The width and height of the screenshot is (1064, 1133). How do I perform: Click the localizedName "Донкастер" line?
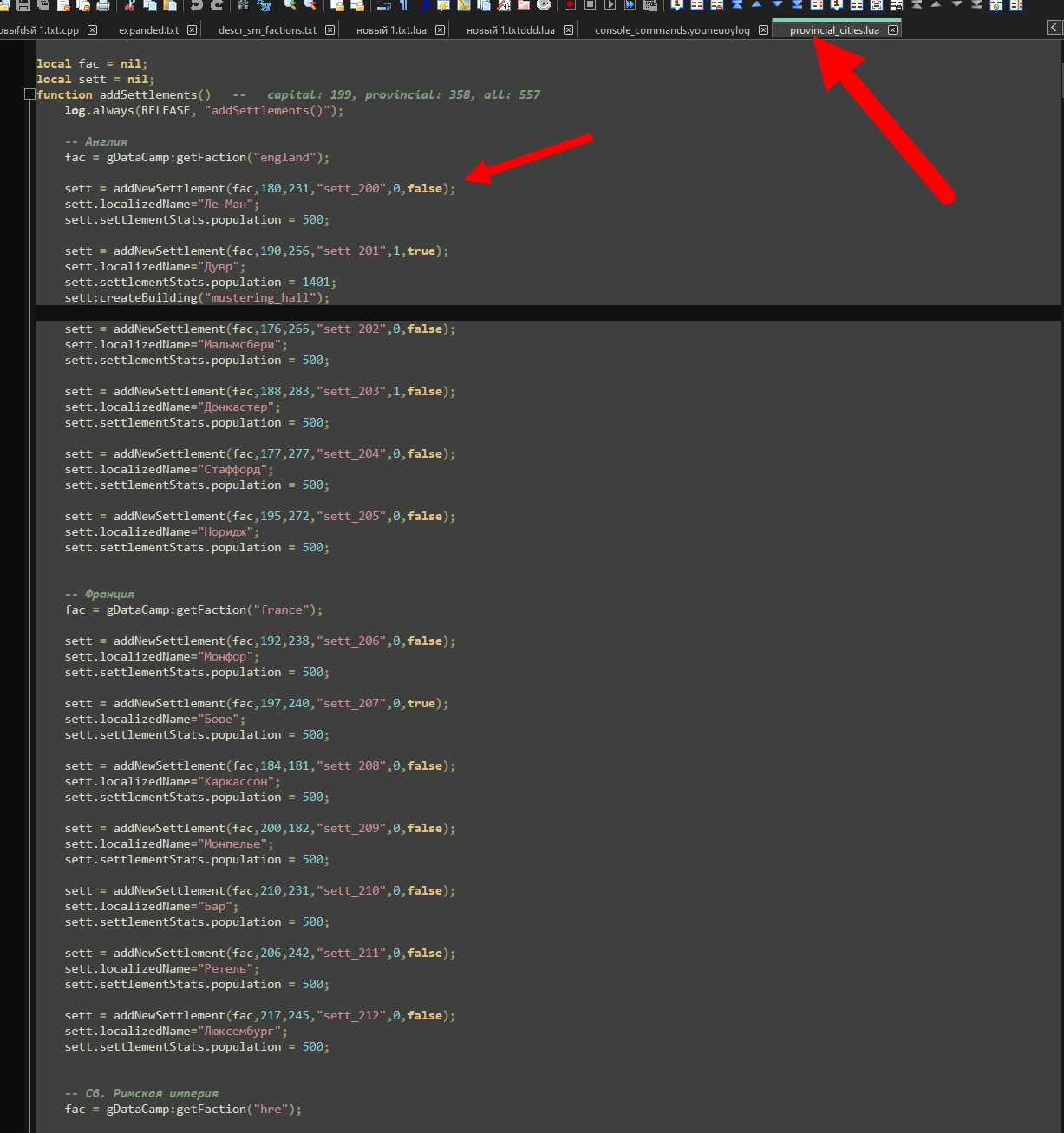pos(173,407)
